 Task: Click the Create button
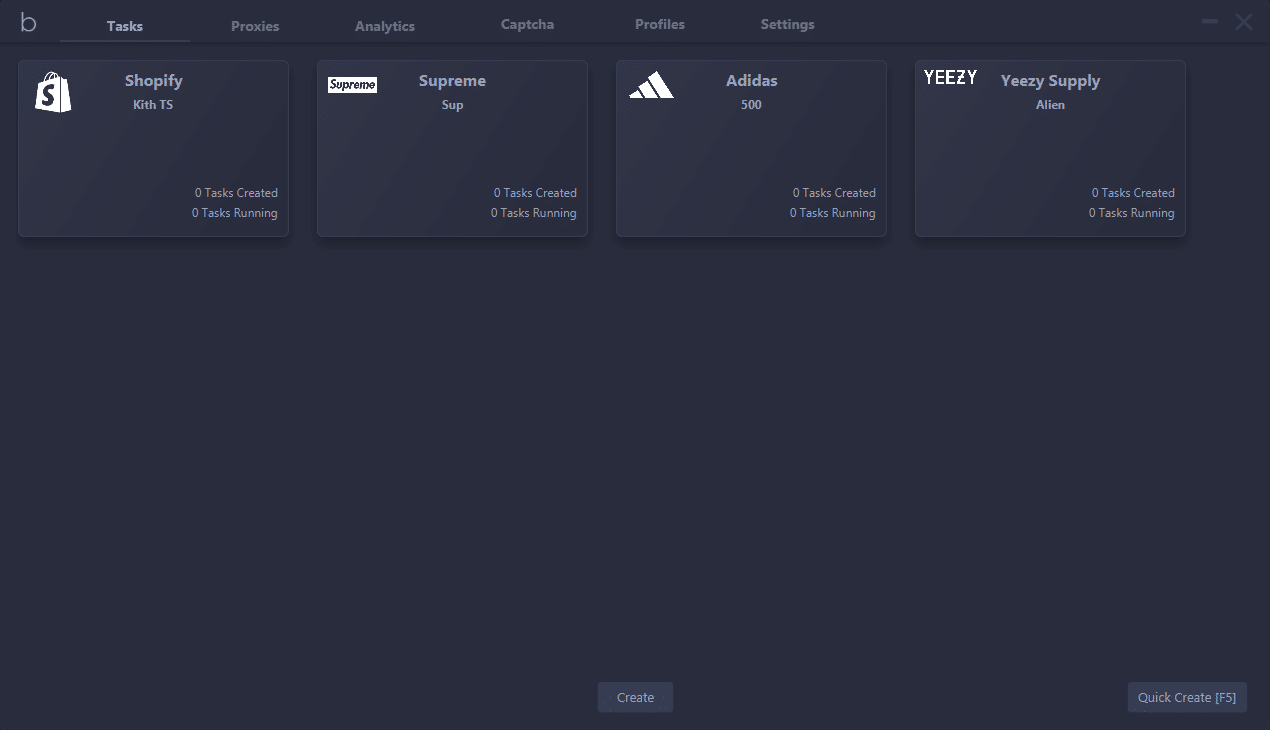[635, 697]
